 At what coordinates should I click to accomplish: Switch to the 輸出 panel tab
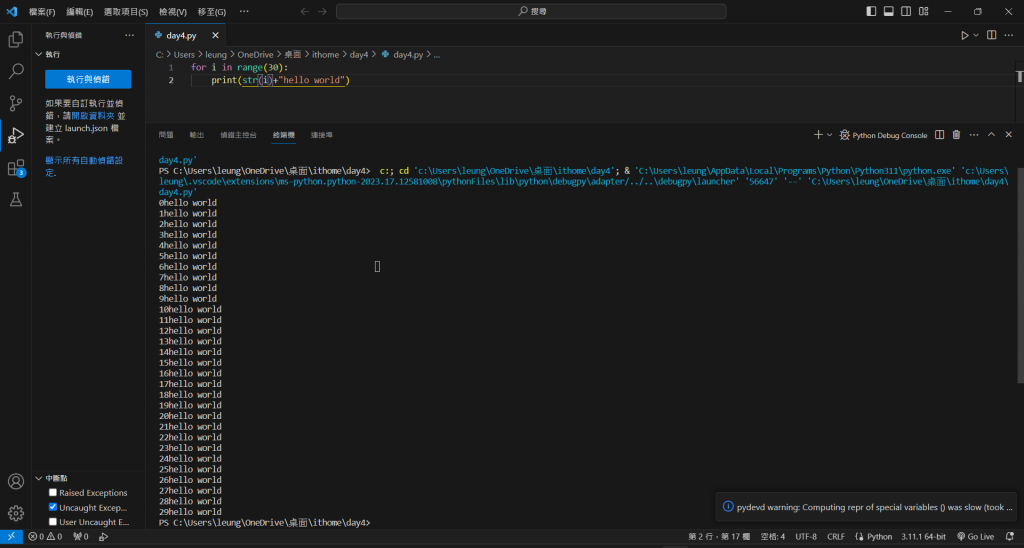click(x=197, y=135)
